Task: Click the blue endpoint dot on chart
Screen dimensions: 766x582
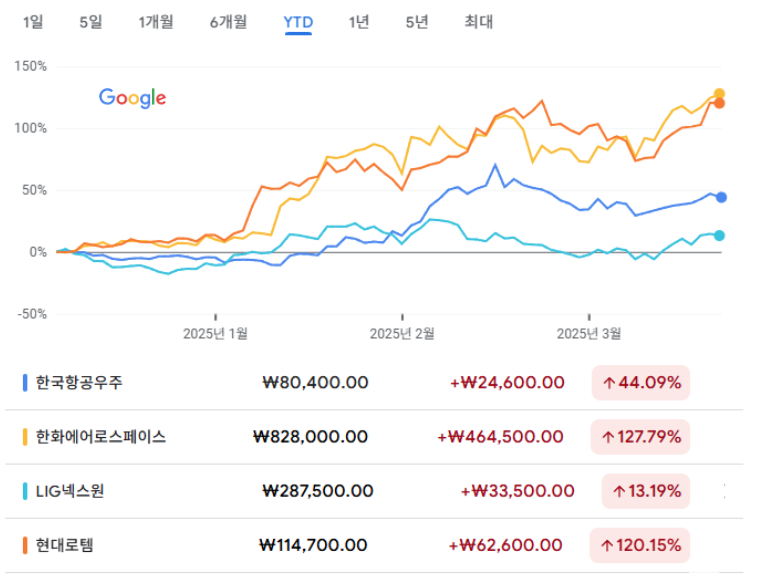Action: [x=721, y=197]
